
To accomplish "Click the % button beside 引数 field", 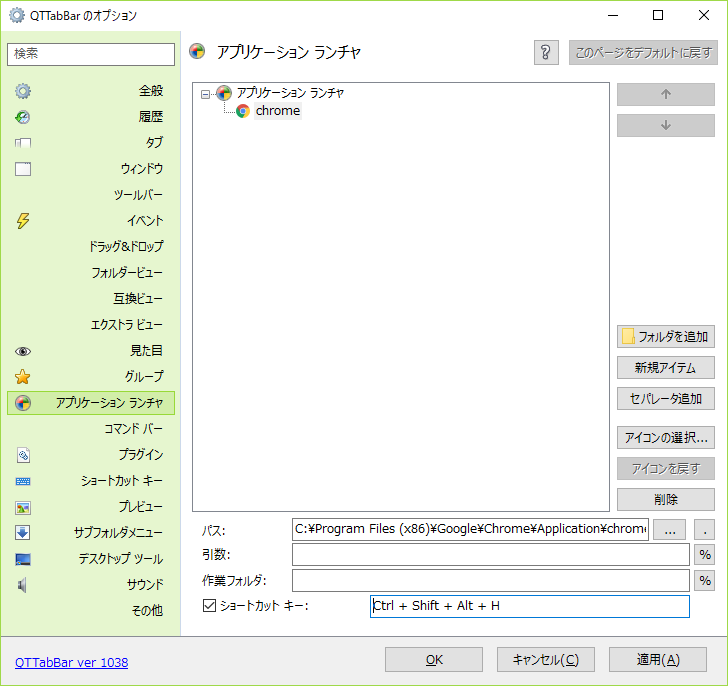I will [704, 555].
